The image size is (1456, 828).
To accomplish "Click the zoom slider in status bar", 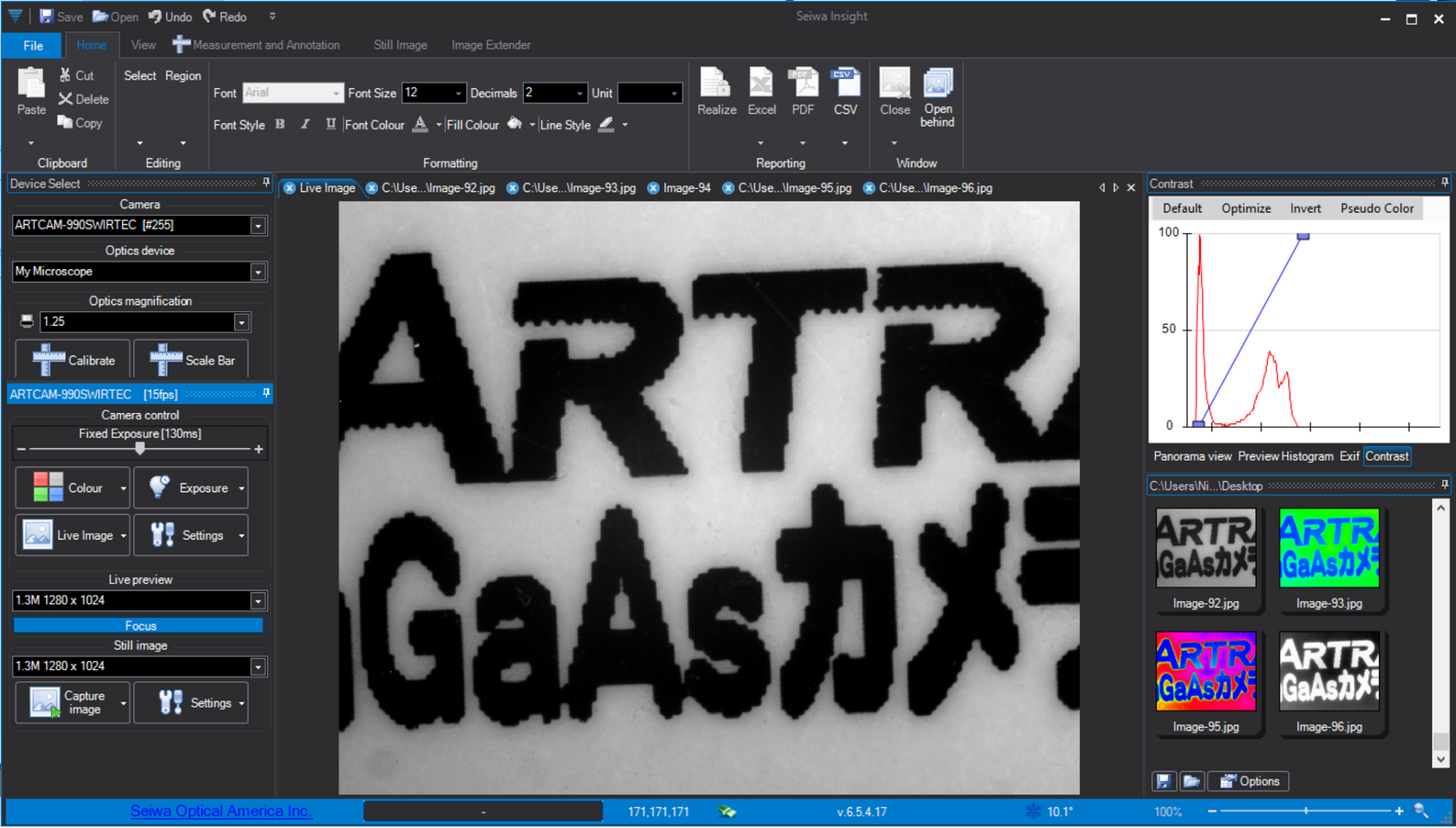I will 1306,811.
